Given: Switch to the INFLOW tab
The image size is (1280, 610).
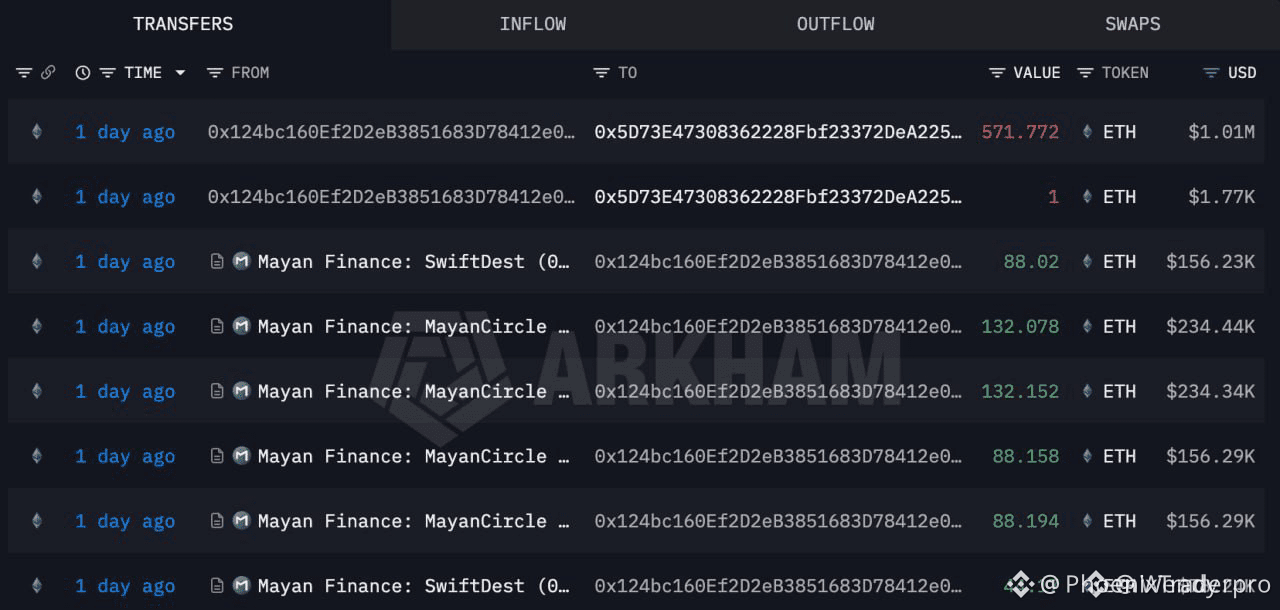Looking at the screenshot, I should click(x=532, y=24).
